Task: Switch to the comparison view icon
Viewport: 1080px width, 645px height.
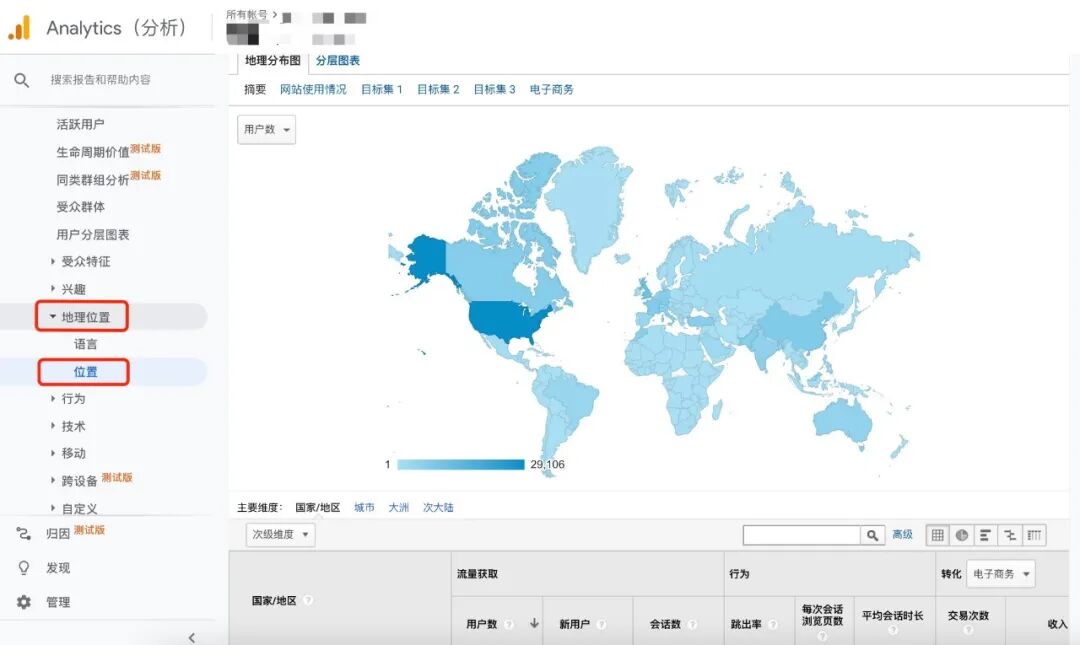Action: point(1011,535)
